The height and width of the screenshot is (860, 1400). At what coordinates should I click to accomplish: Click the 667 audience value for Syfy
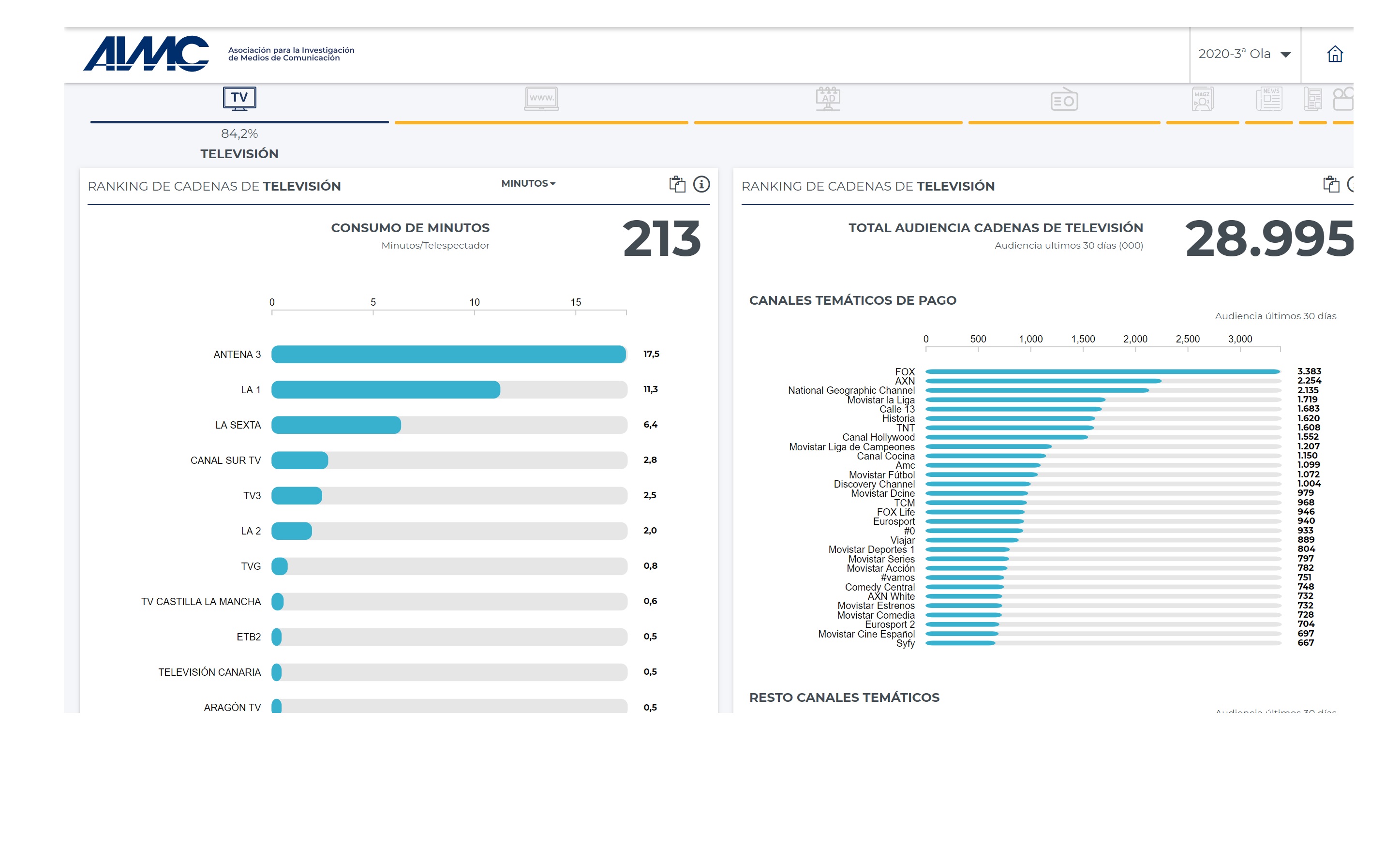(1306, 643)
